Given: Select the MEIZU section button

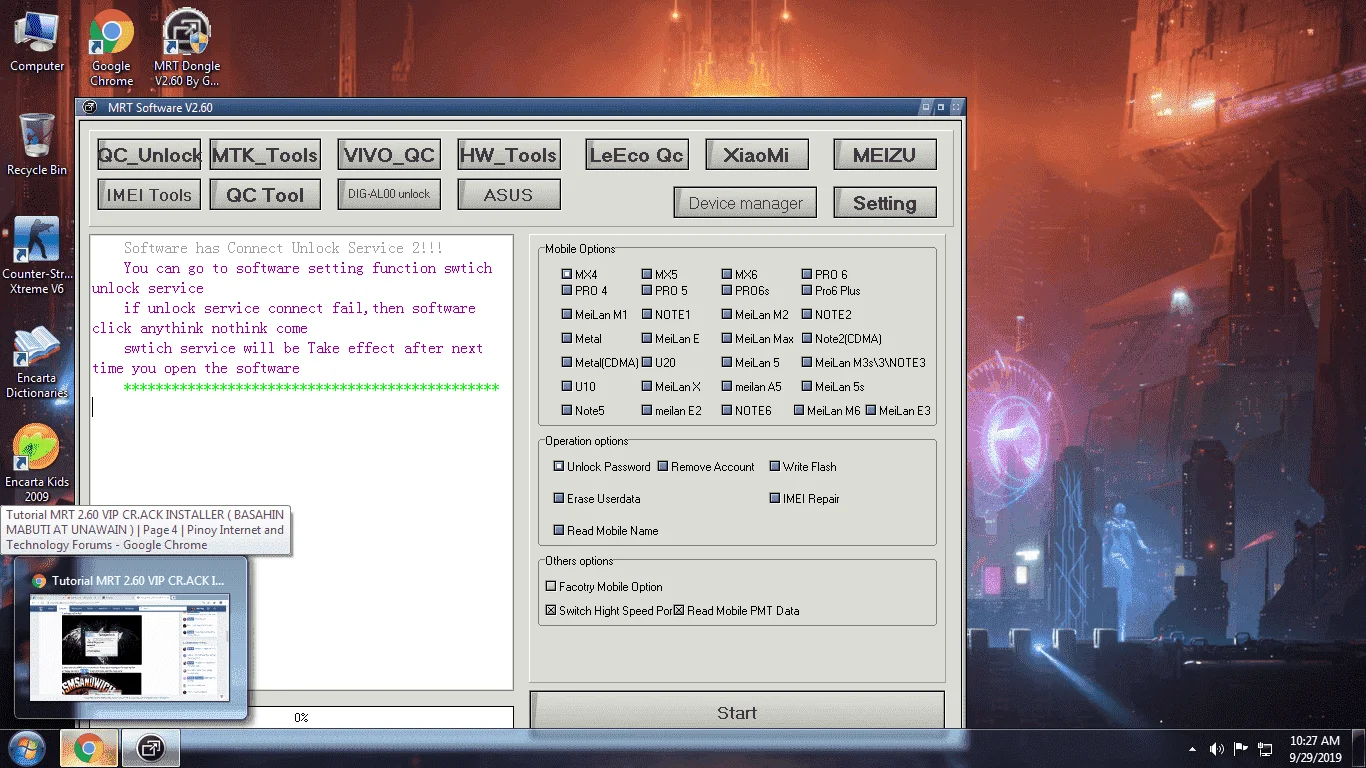Looking at the screenshot, I should click(885, 155).
